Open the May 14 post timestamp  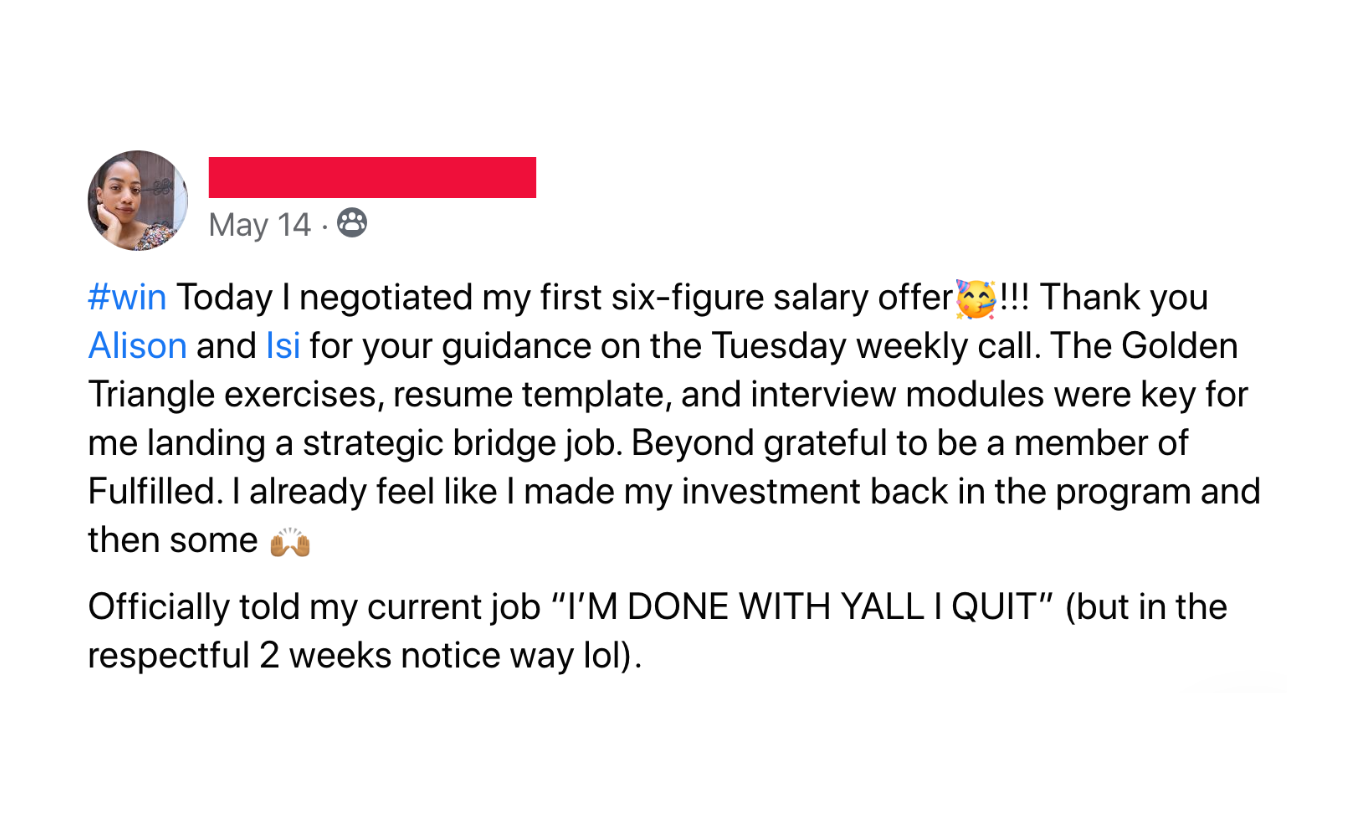pyautogui.click(x=259, y=225)
